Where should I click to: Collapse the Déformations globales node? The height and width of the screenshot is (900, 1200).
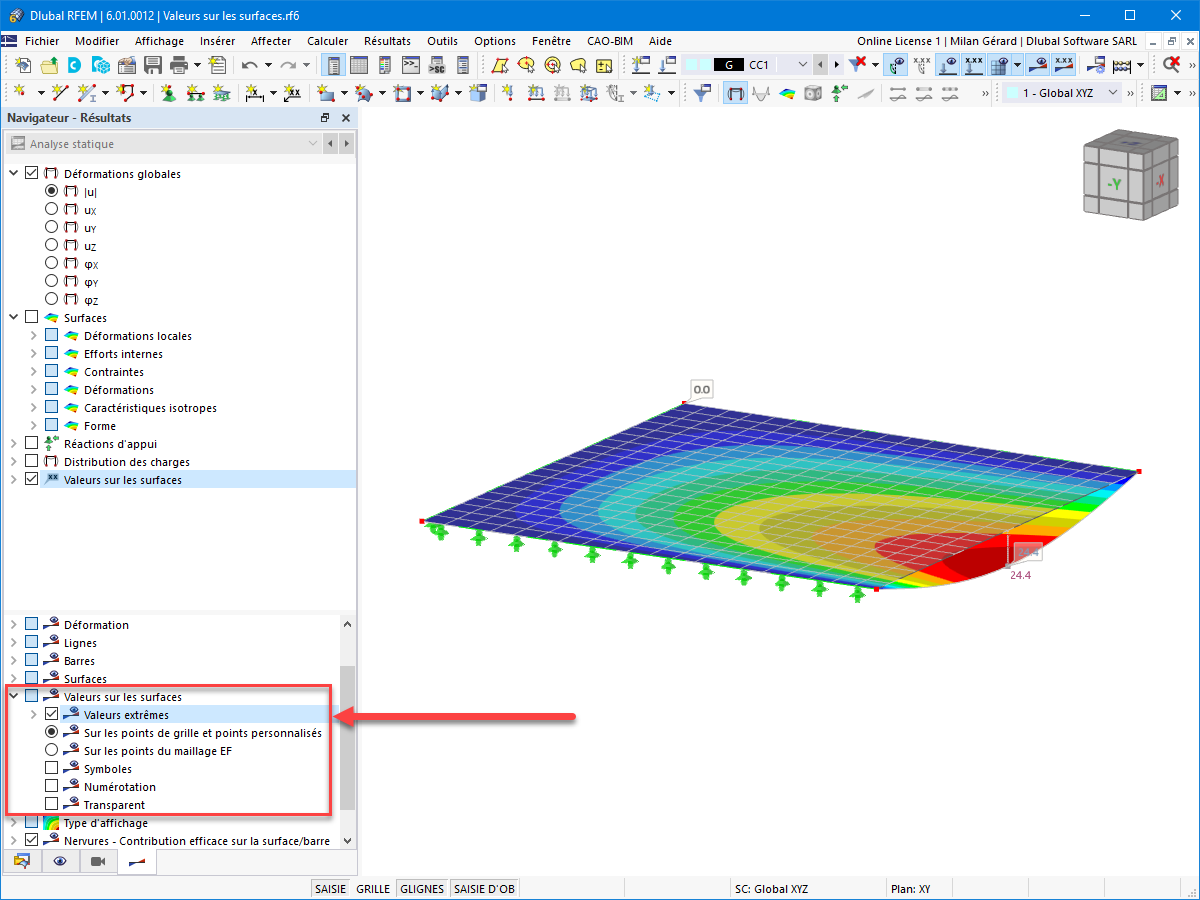(x=14, y=174)
